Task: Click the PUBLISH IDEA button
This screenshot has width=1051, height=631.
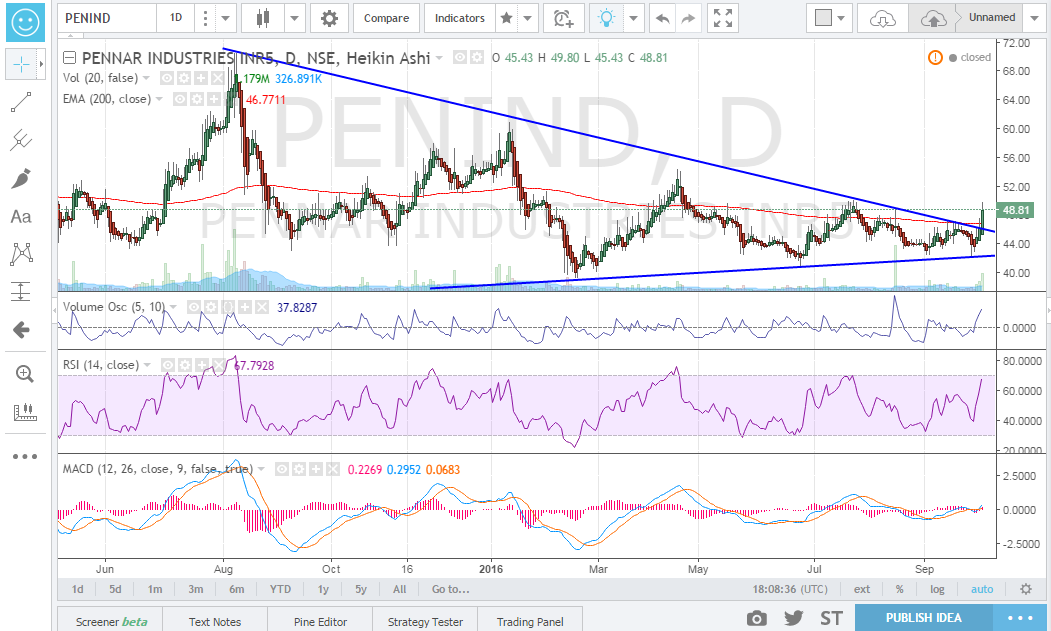Action: pyautogui.click(x=923, y=618)
